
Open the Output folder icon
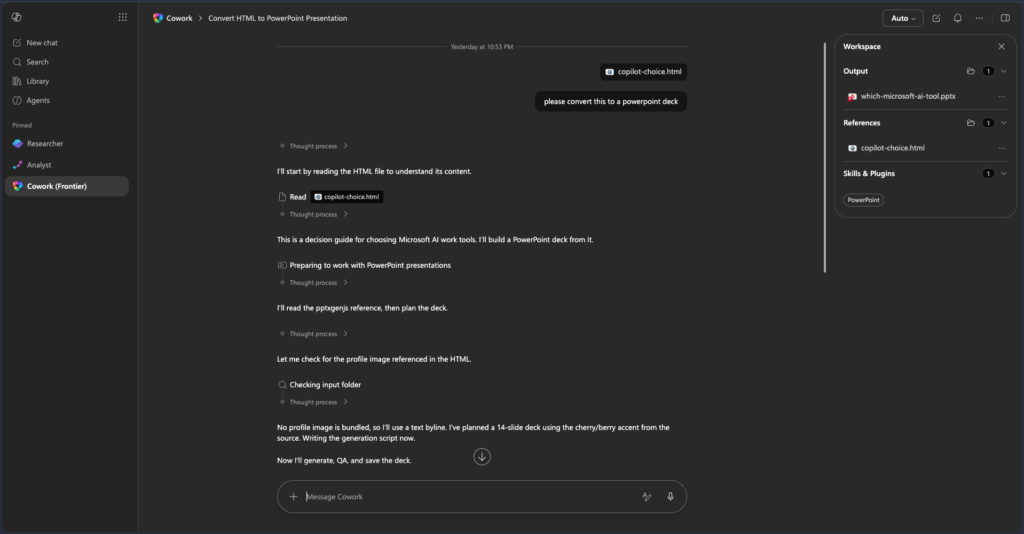970,71
